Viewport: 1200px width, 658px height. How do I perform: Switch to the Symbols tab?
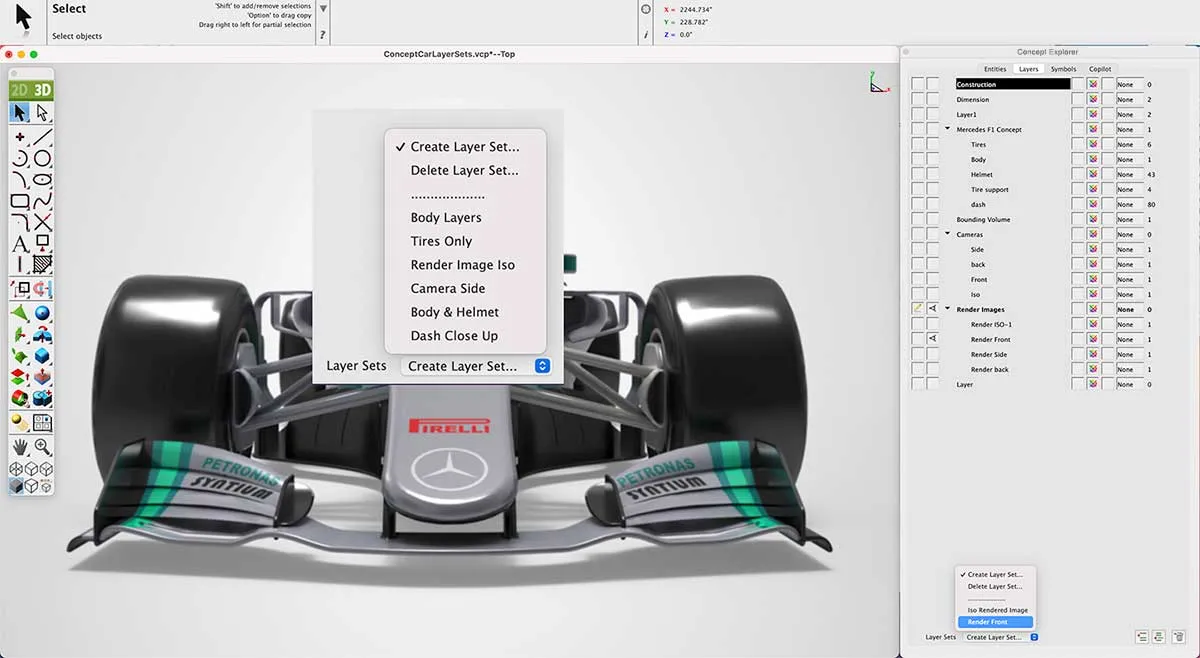(1063, 69)
